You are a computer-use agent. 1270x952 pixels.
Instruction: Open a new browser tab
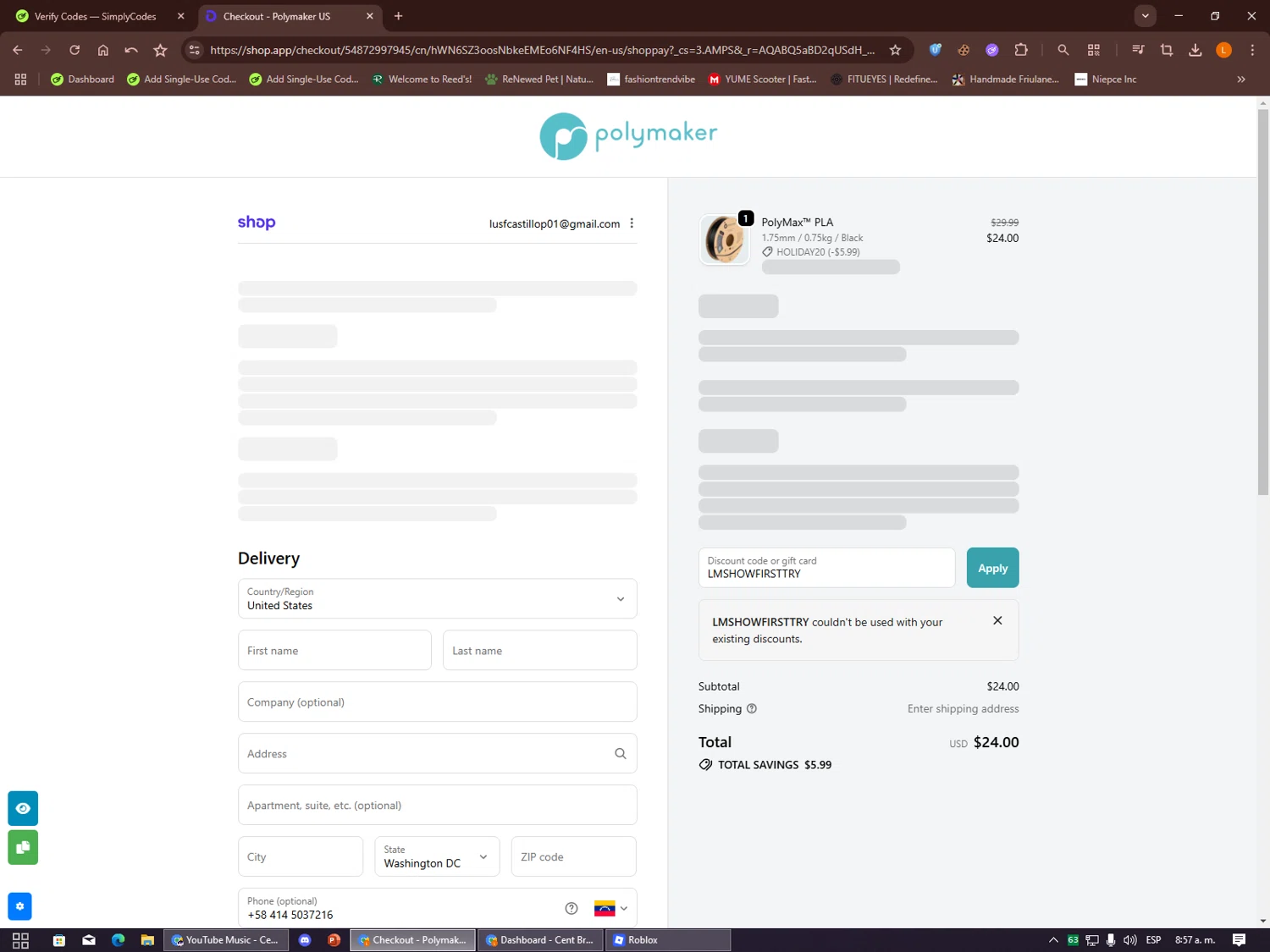point(398,16)
